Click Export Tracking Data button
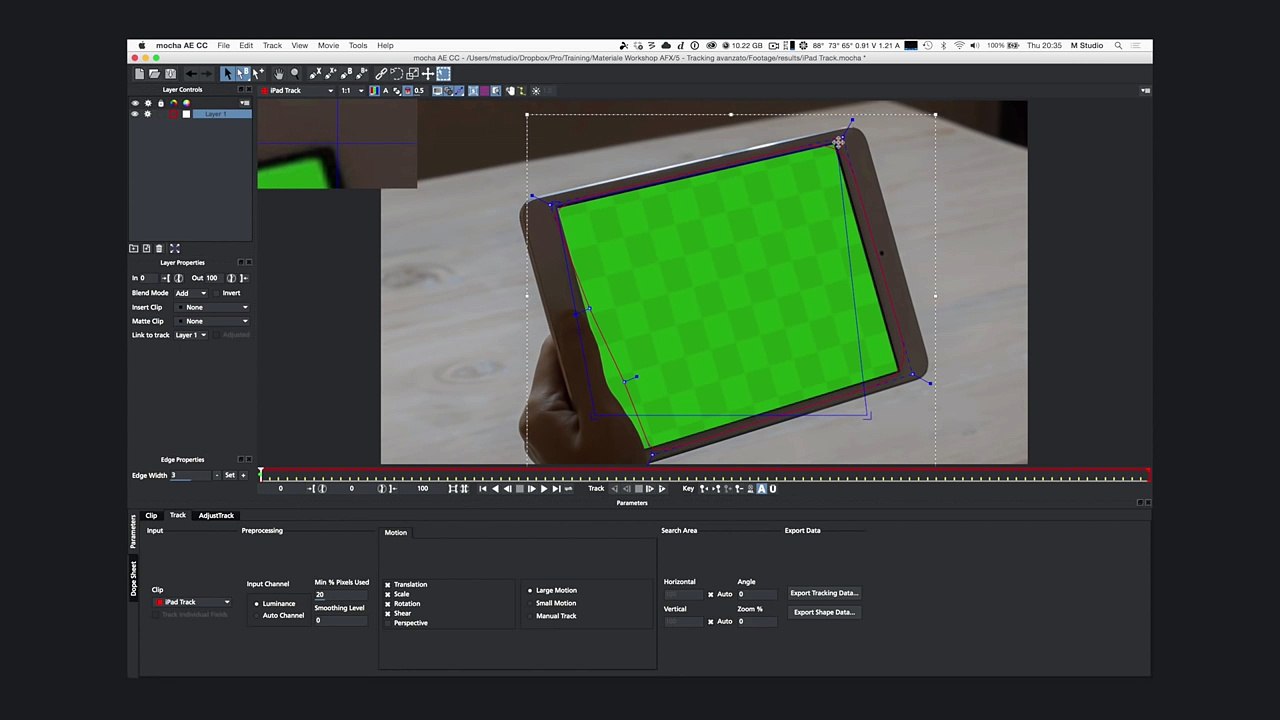 click(x=824, y=593)
